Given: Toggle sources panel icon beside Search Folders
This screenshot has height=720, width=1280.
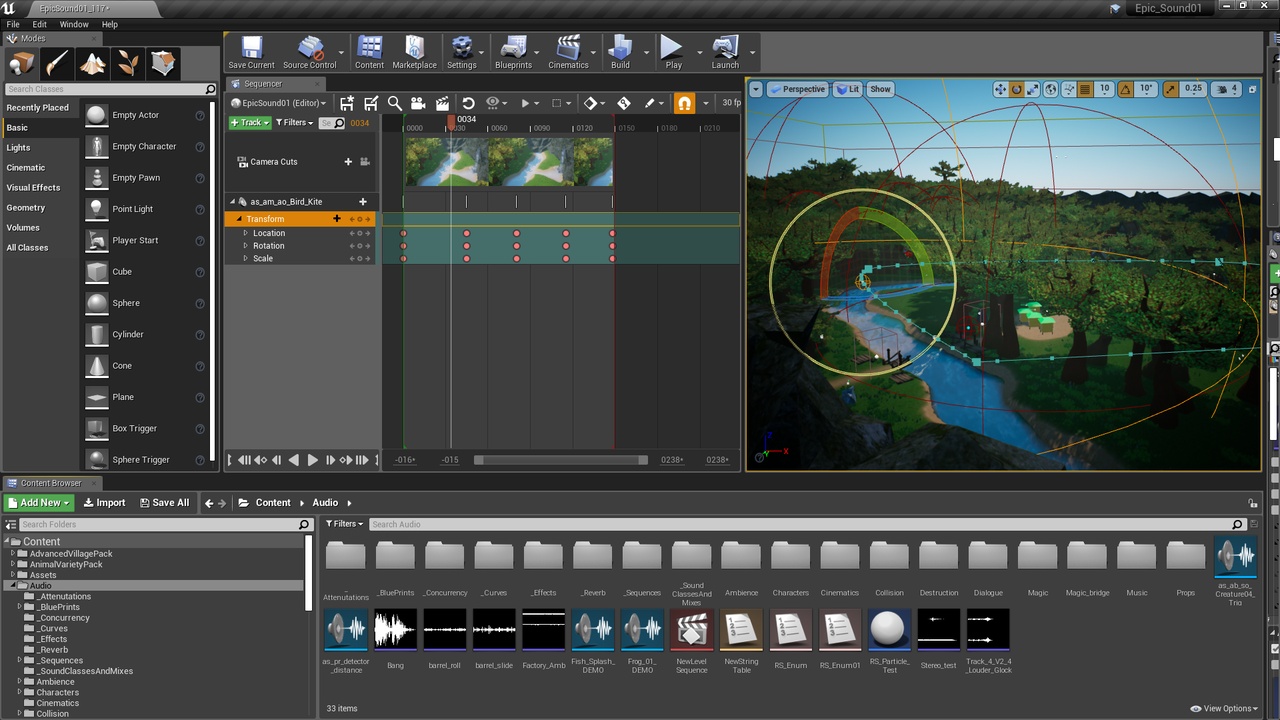Looking at the screenshot, I should pos(11,524).
